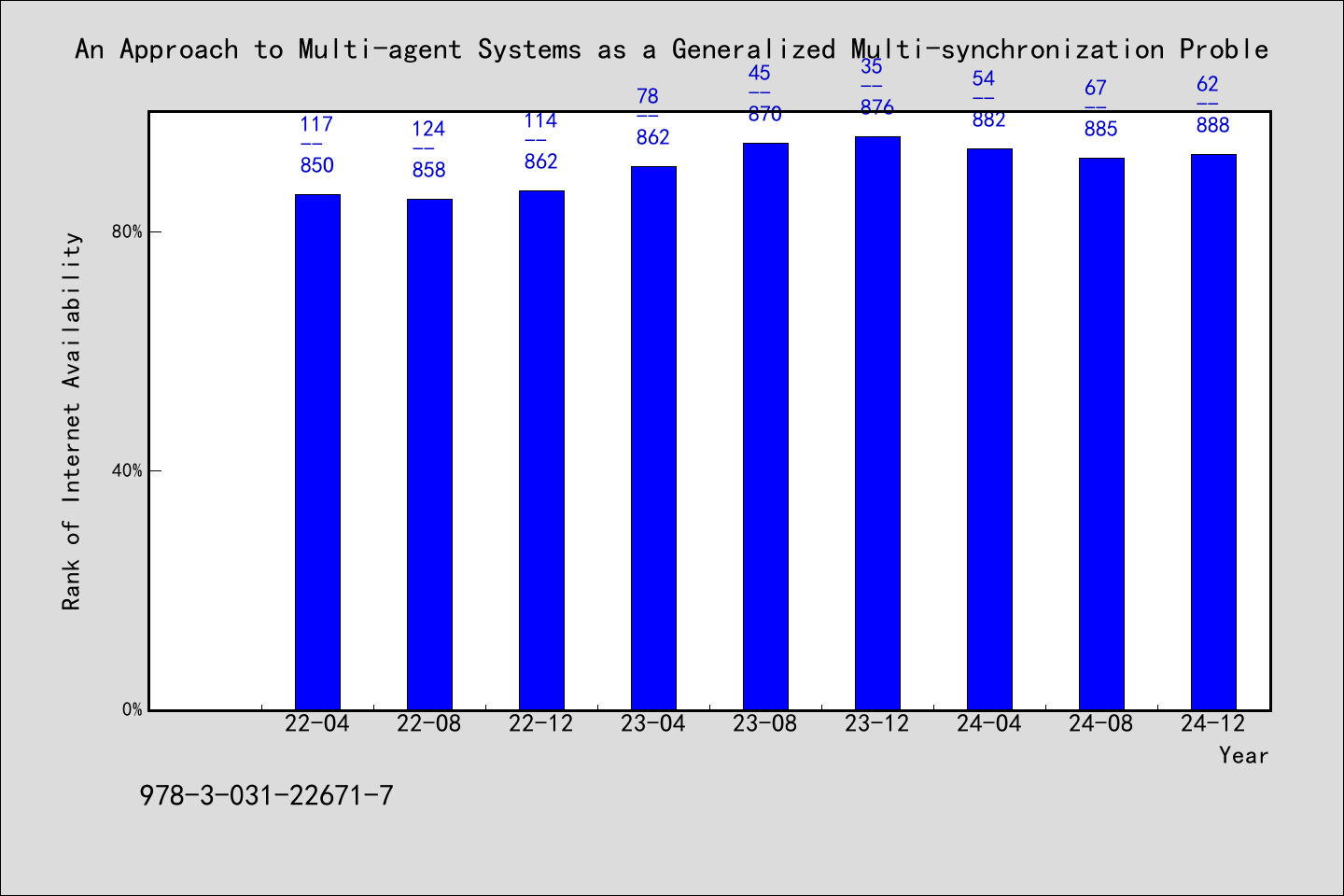Click the data label value 124
This screenshot has width=1344, height=896.
point(428,129)
